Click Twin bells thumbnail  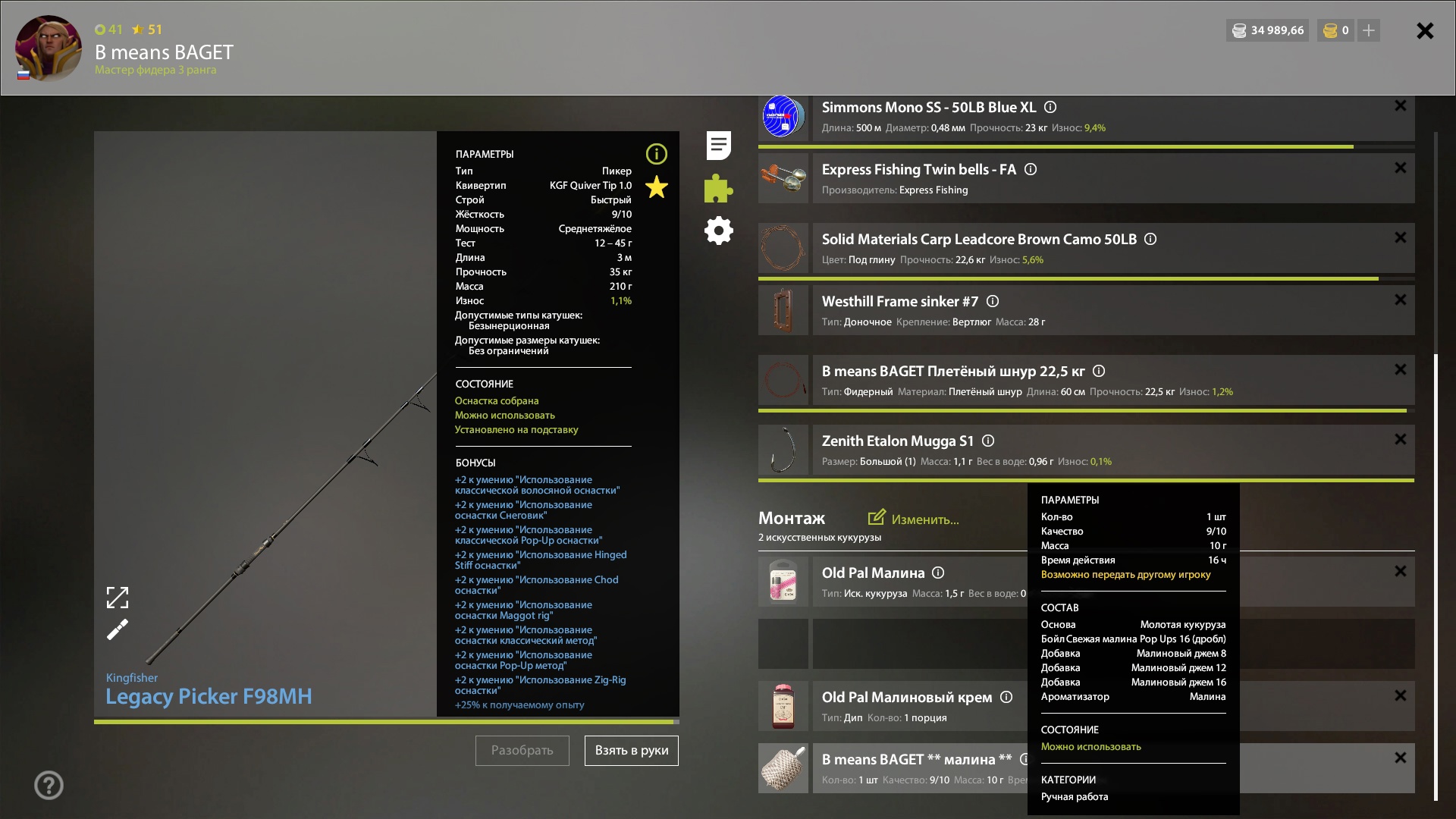783,178
